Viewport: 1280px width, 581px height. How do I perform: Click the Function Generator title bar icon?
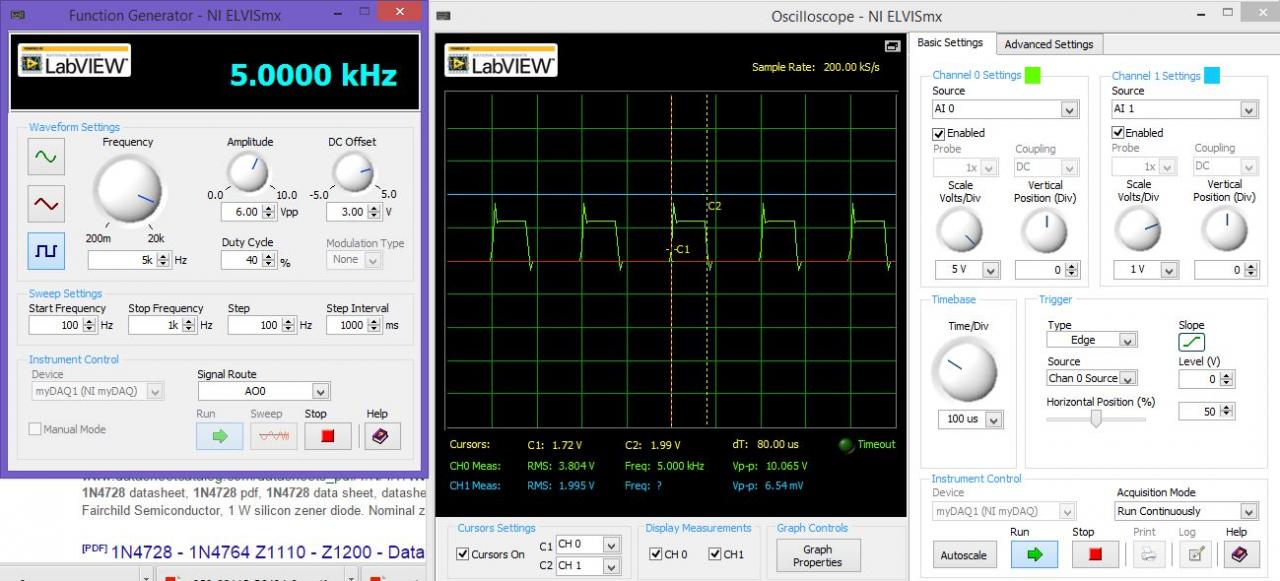pyautogui.click(x=17, y=15)
